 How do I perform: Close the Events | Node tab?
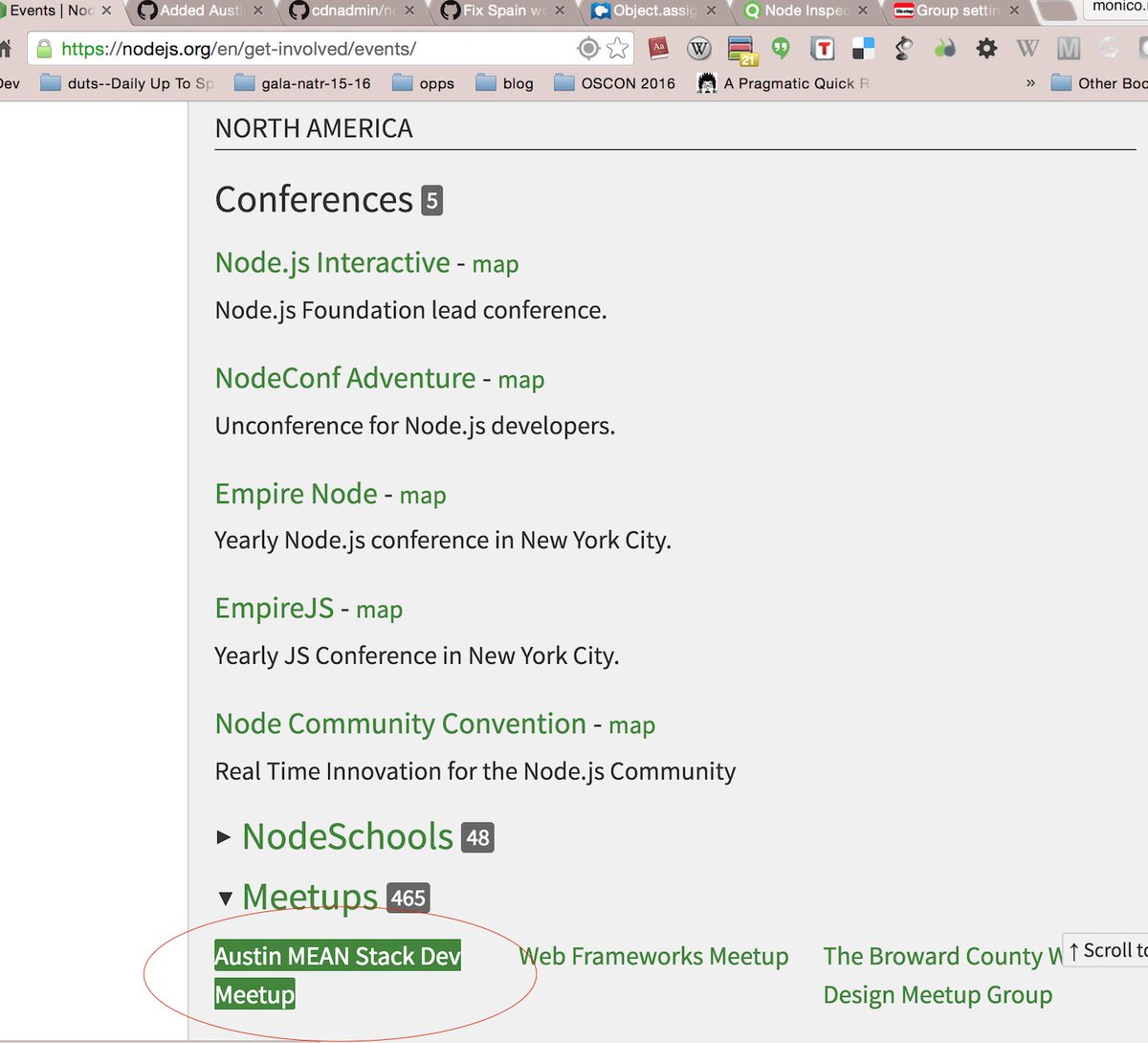click(106, 11)
